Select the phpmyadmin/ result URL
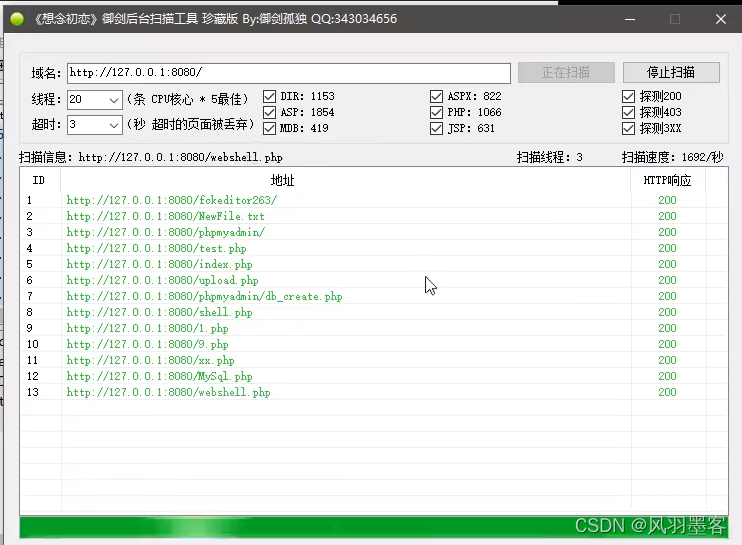Image resolution: width=742 pixels, height=545 pixels. pos(166,232)
